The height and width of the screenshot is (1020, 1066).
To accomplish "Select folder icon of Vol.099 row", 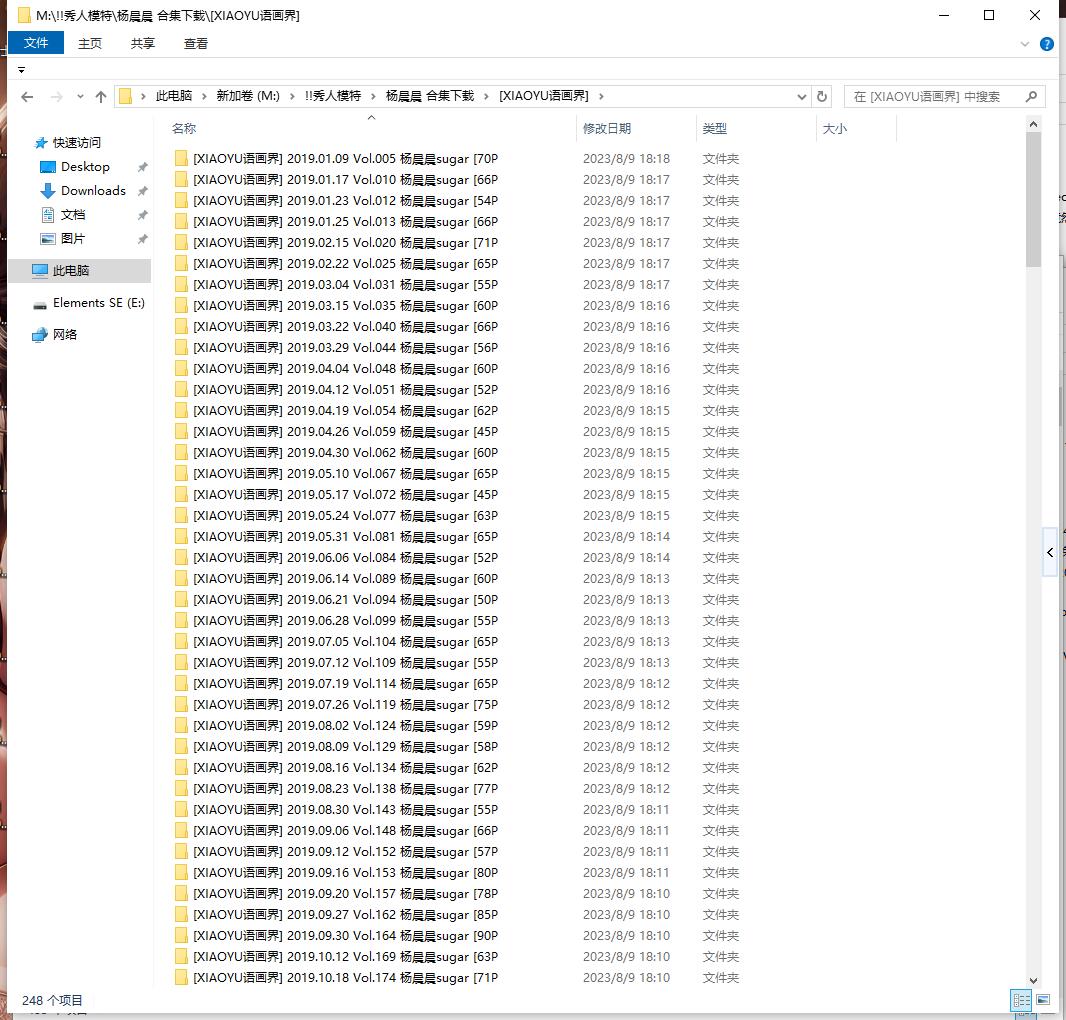I will [x=181, y=621].
